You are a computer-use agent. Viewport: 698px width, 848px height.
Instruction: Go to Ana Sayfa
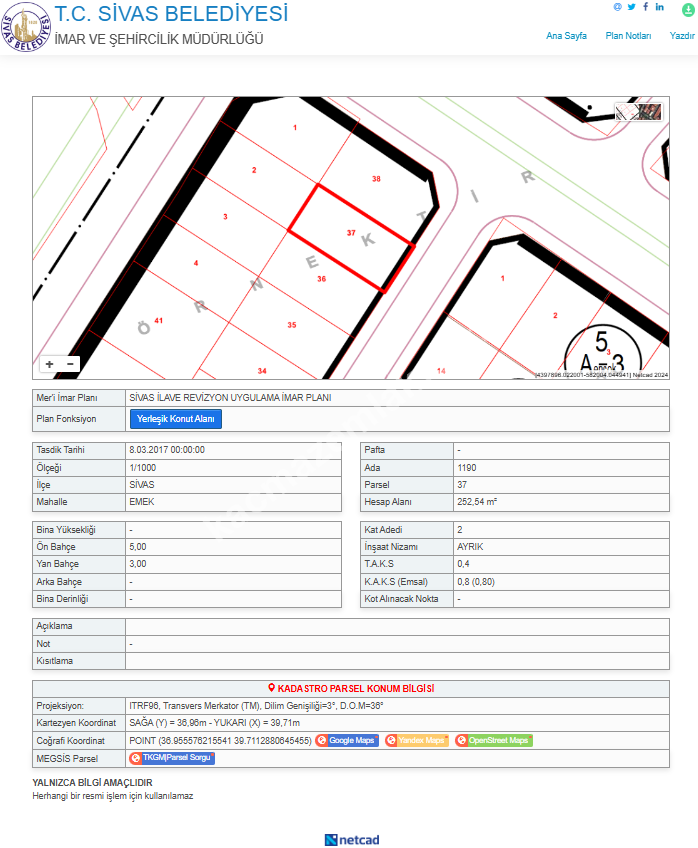566,36
